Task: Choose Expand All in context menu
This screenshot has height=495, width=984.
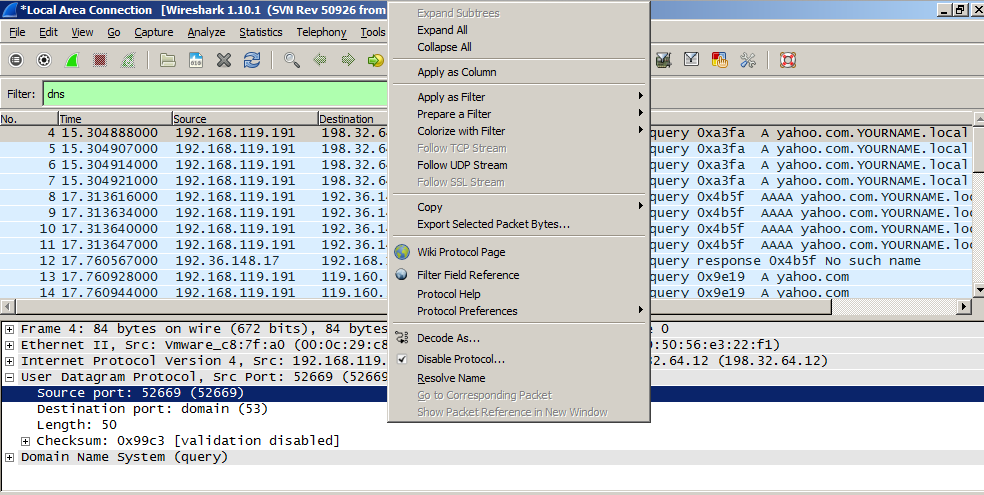Action: (519, 30)
